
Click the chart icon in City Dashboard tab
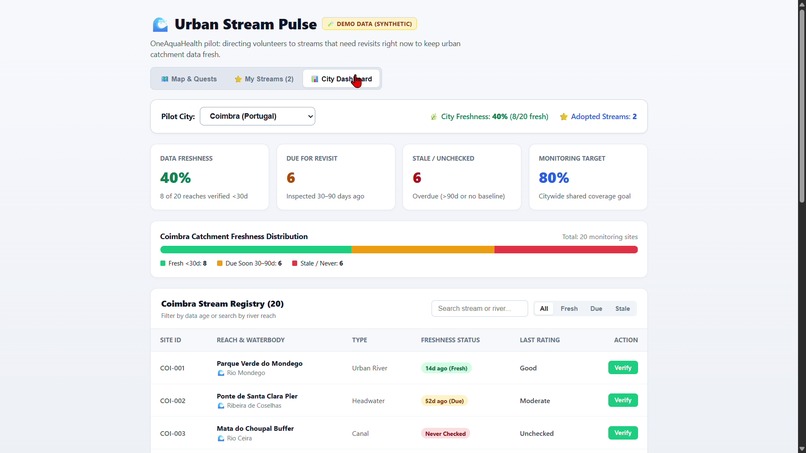coord(315,79)
